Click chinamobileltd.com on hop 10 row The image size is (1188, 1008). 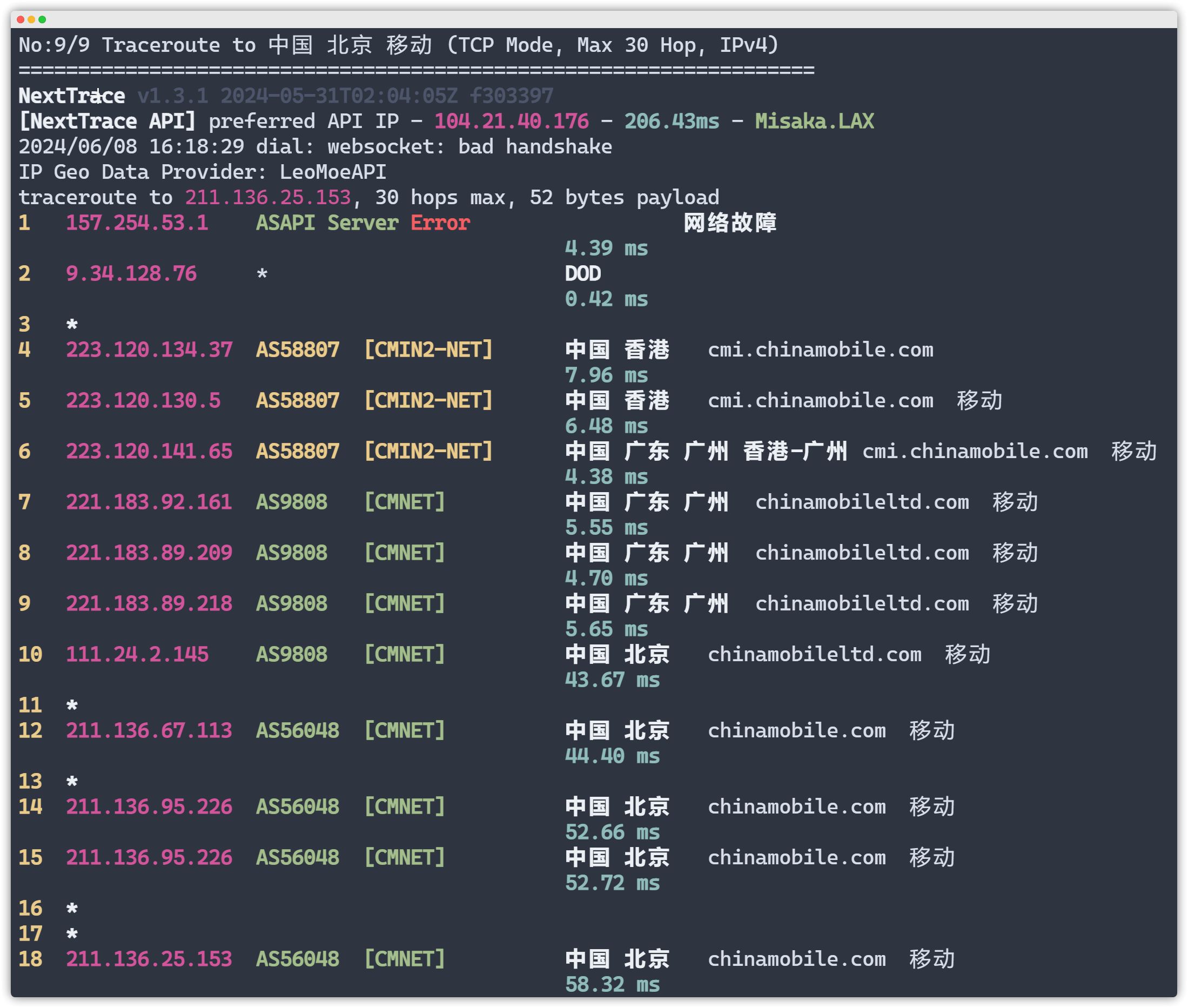(x=814, y=654)
